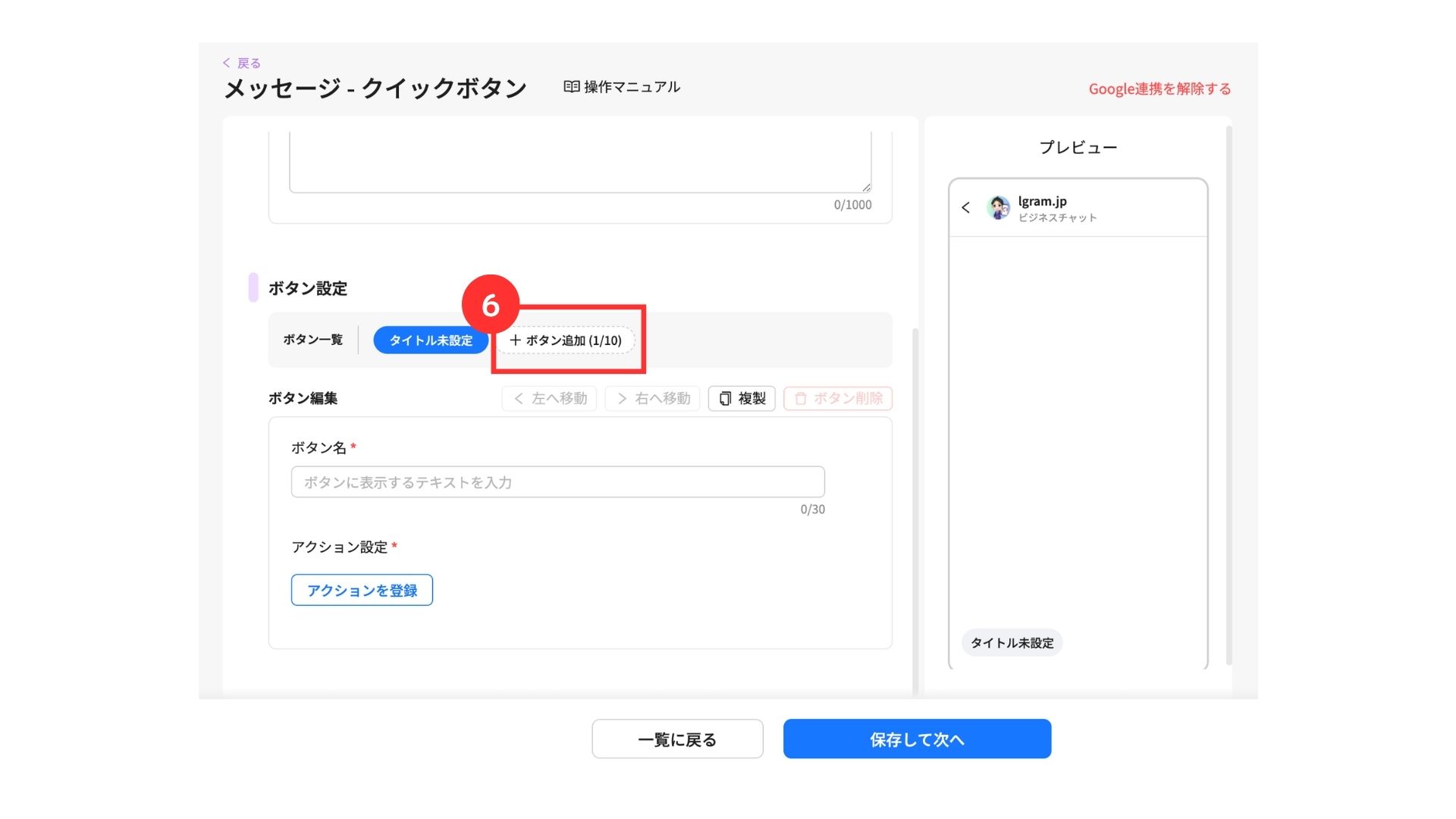Focus the ボタン名 text input field

tap(557, 482)
